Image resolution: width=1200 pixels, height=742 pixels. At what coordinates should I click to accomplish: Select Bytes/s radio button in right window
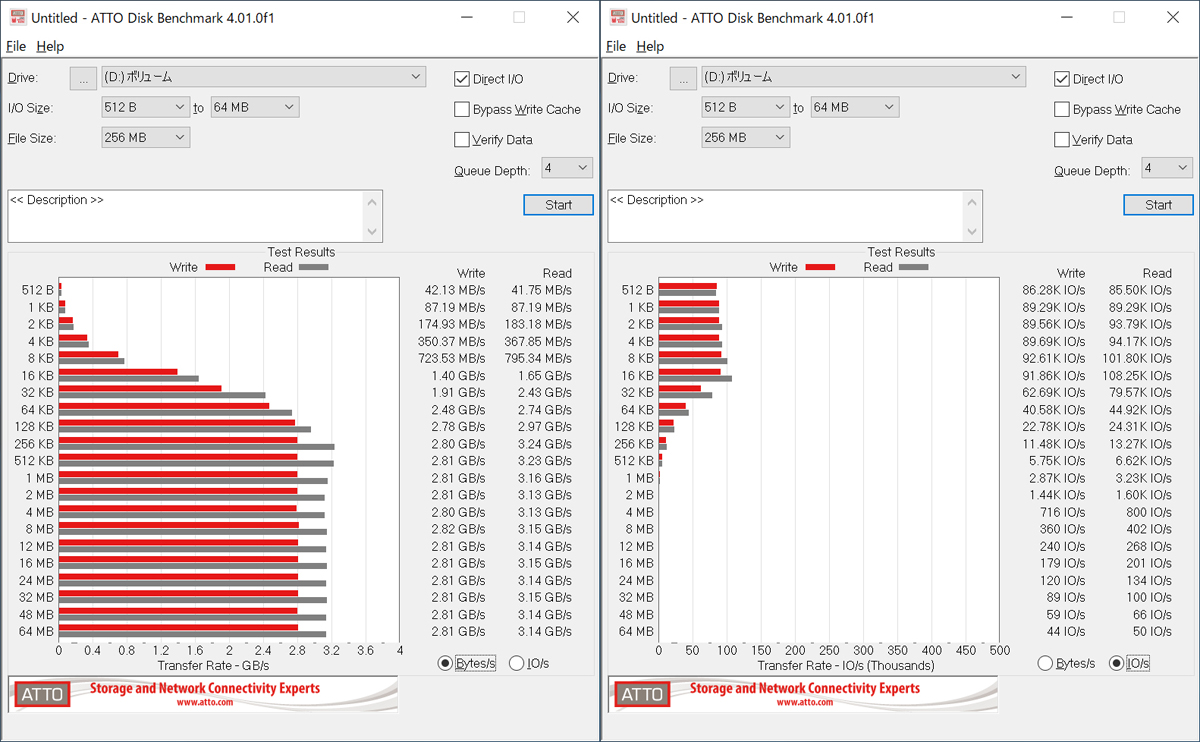(x=1045, y=663)
